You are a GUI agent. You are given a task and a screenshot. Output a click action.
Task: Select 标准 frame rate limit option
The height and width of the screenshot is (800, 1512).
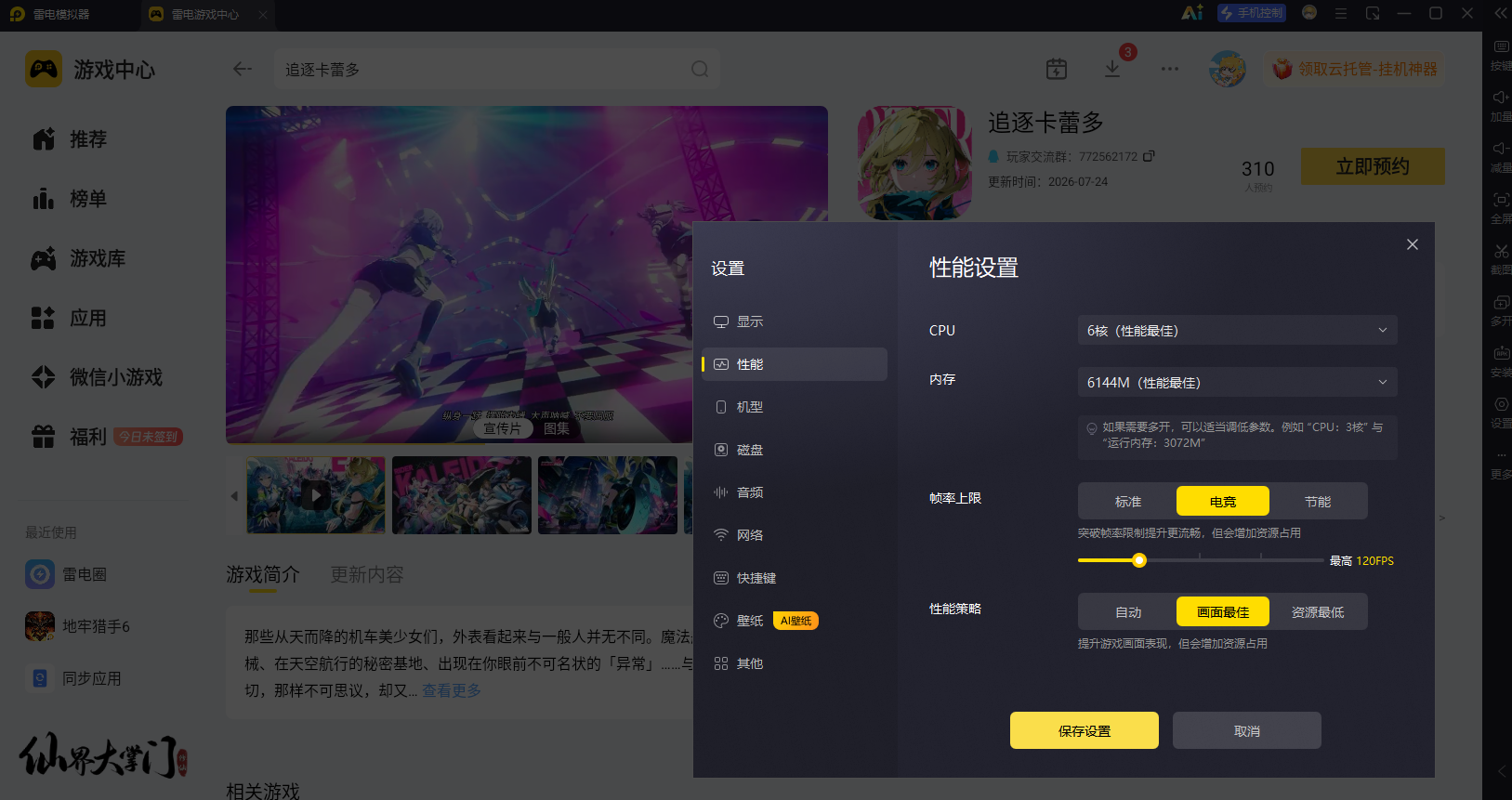click(1128, 501)
